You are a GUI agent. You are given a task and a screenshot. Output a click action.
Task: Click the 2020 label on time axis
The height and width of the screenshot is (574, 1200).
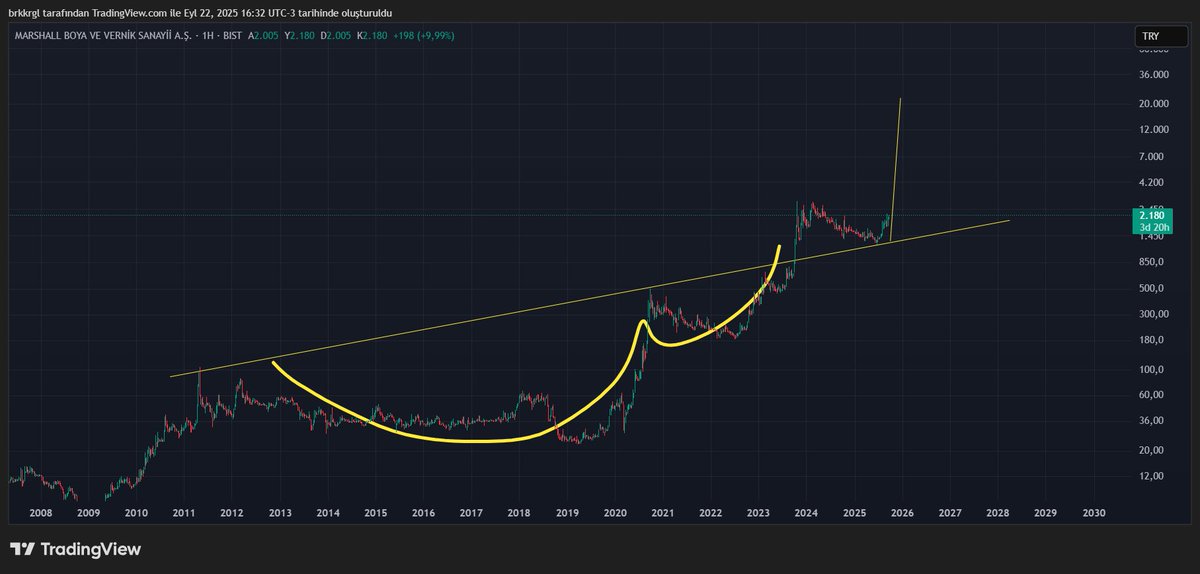tap(614, 512)
